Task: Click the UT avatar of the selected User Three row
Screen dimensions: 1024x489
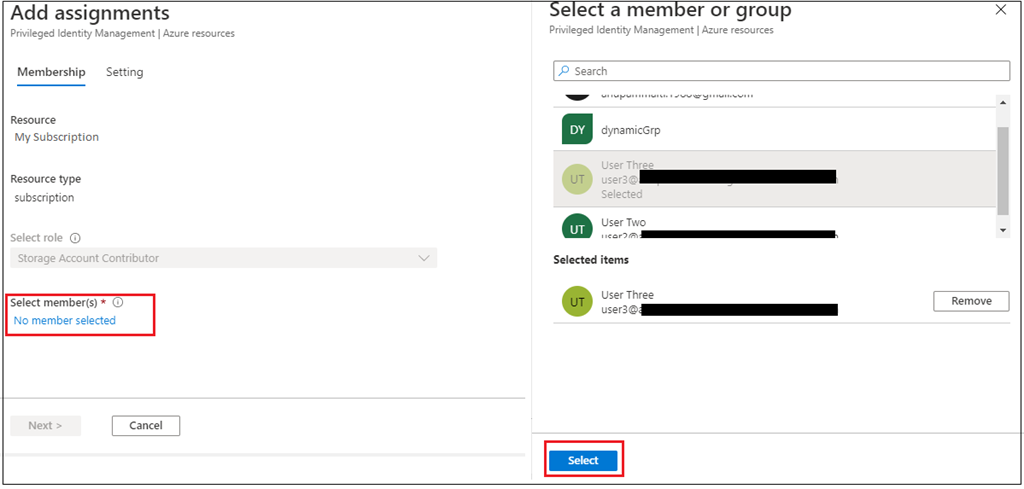Action: [577, 180]
